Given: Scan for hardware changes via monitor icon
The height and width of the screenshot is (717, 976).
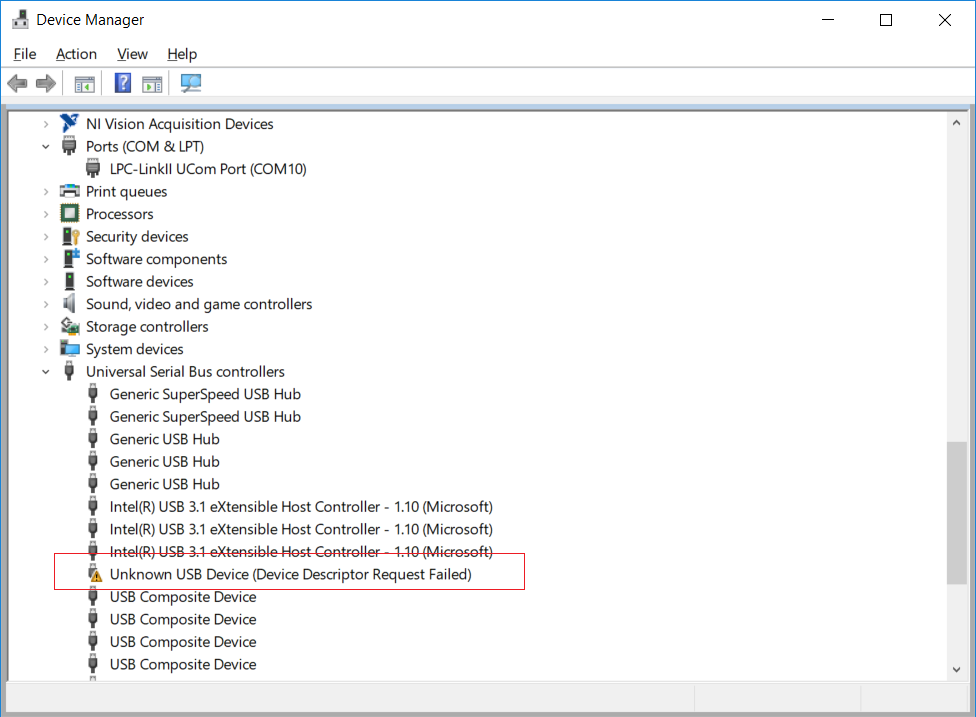Looking at the screenshot, I should coord(190,83).
